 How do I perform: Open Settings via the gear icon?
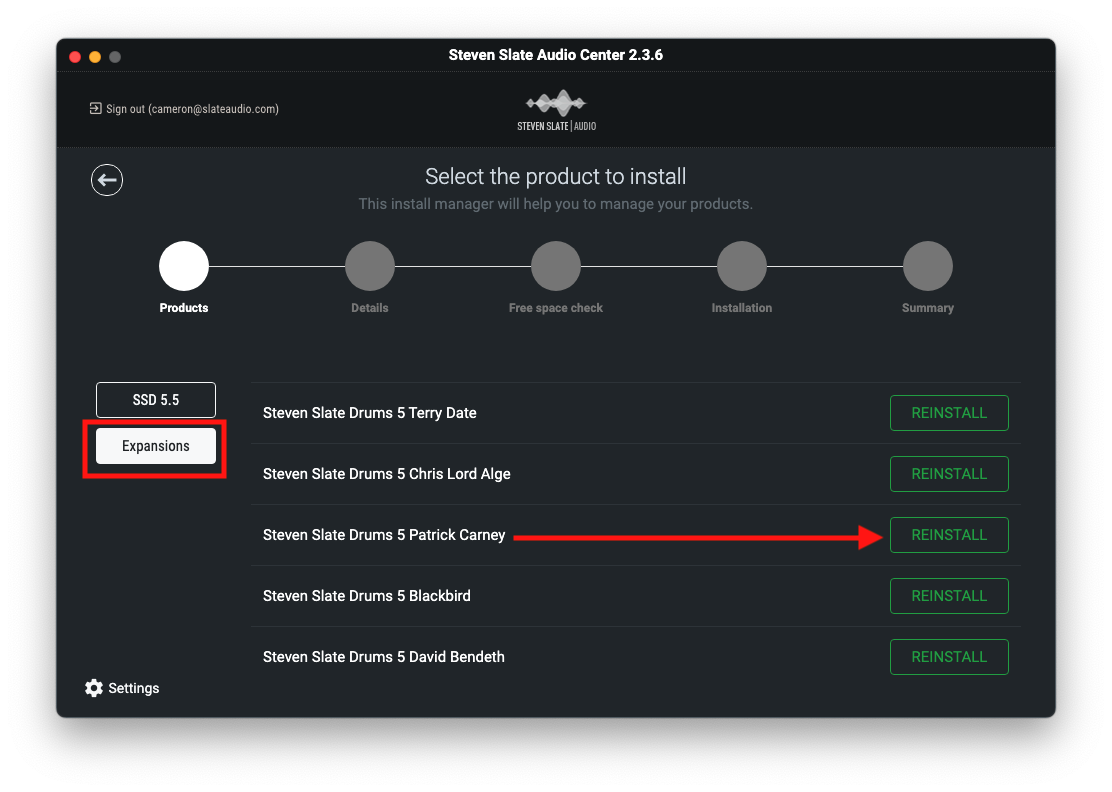coord(94,688)
